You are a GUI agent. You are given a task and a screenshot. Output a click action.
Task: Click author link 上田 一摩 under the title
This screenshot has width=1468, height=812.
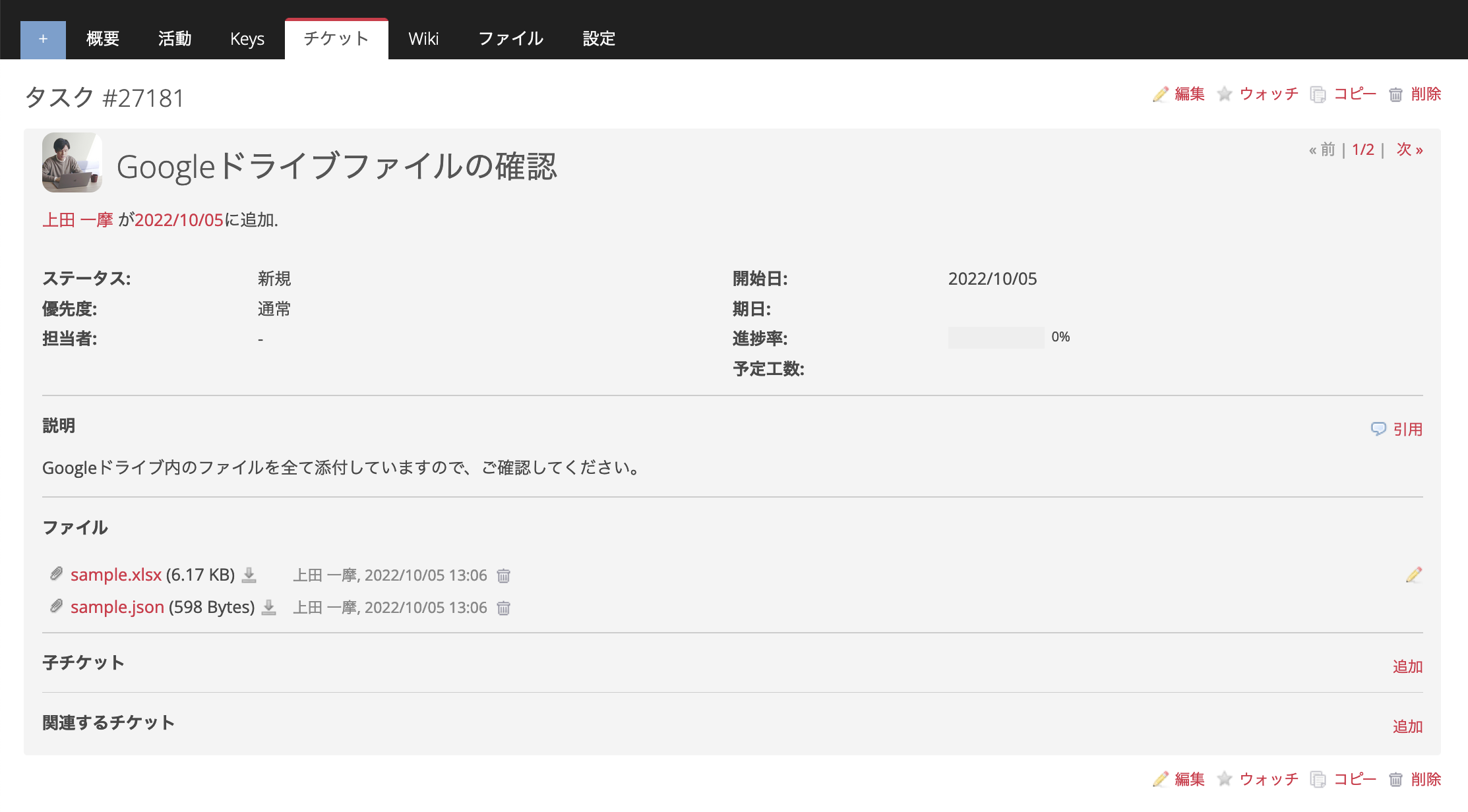coord(78,220)
